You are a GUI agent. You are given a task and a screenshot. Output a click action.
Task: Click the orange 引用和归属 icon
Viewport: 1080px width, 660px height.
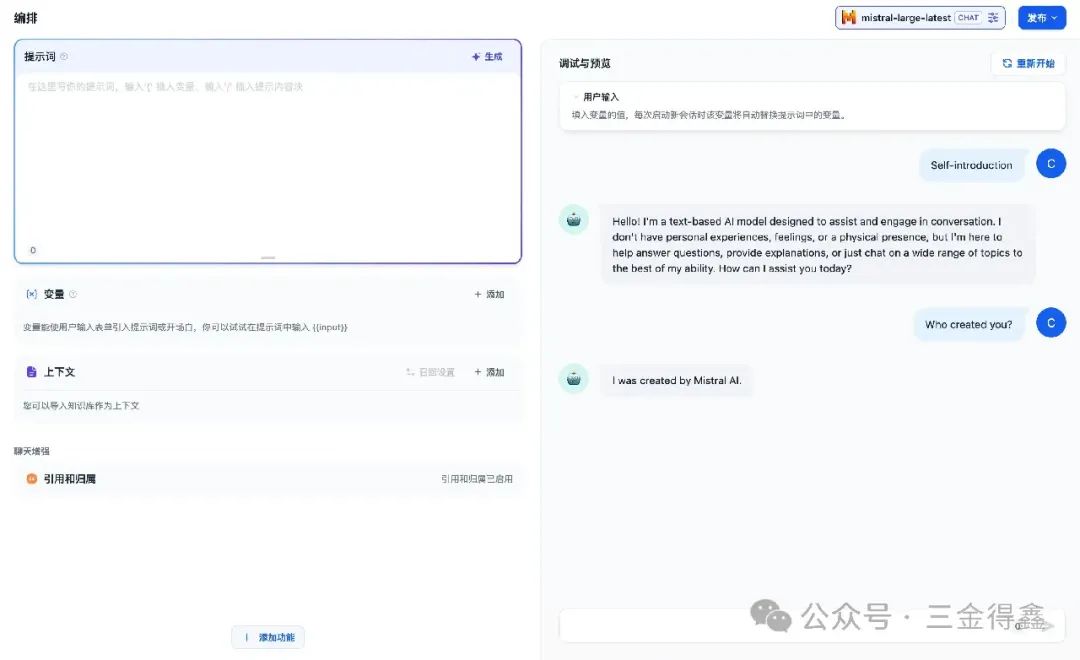coord(31,479)
